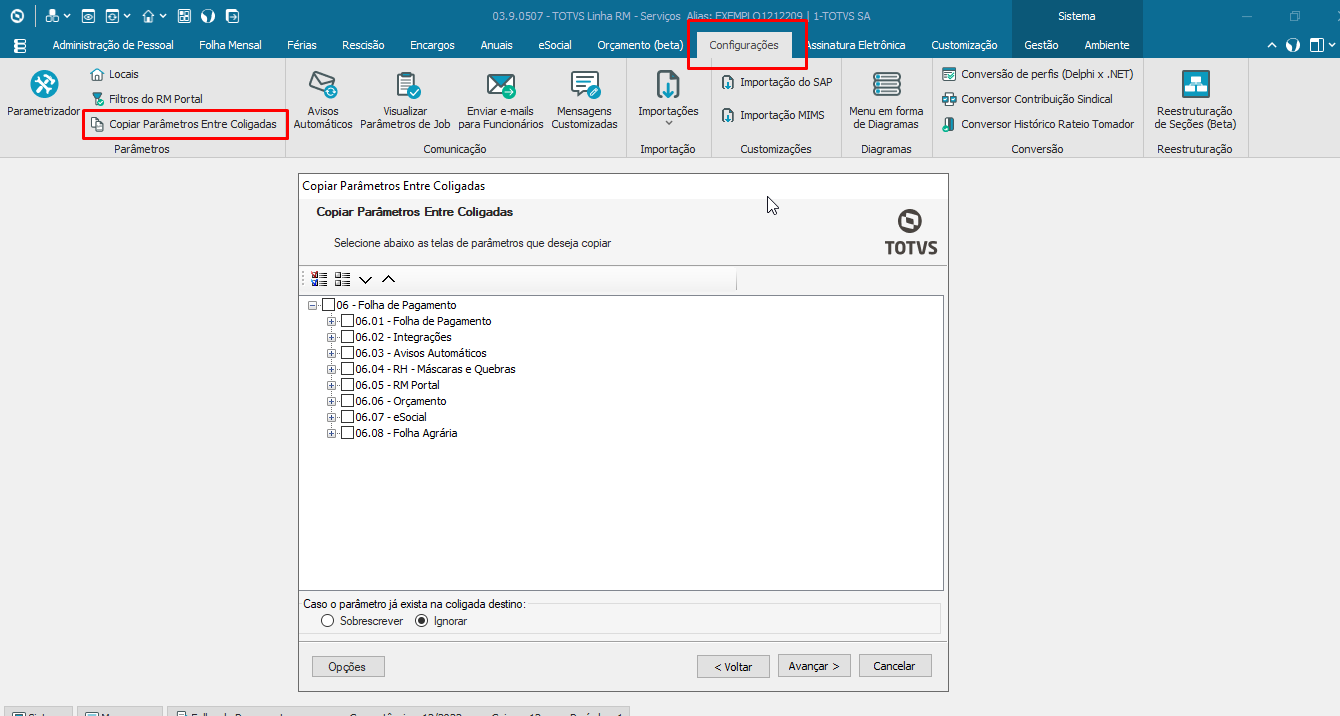Viewport: 1340px width, 716px height.
Task: Open Conversor Contribuição Sindical
Action: click(x=1027, y=99)
